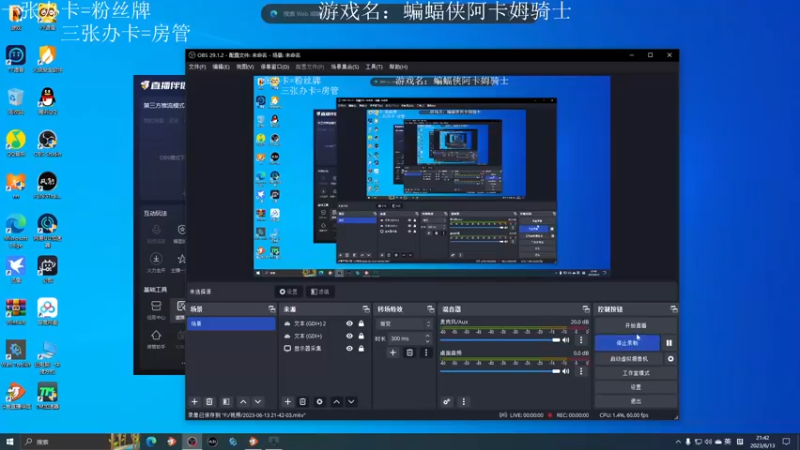The height and width of the screenshot is (450, 800).
Task: Pause the recording with the pause button
Action: pos(669,343)
